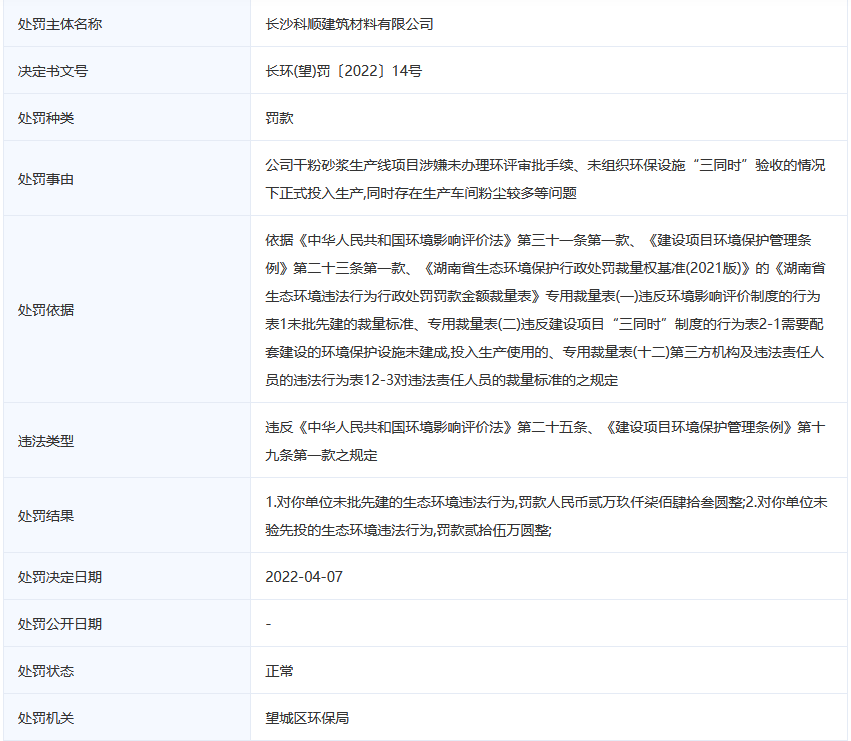Click violation type text starting 违反《中华人民共和国
This screenshot has width=851, height=741.
[545, 441]
